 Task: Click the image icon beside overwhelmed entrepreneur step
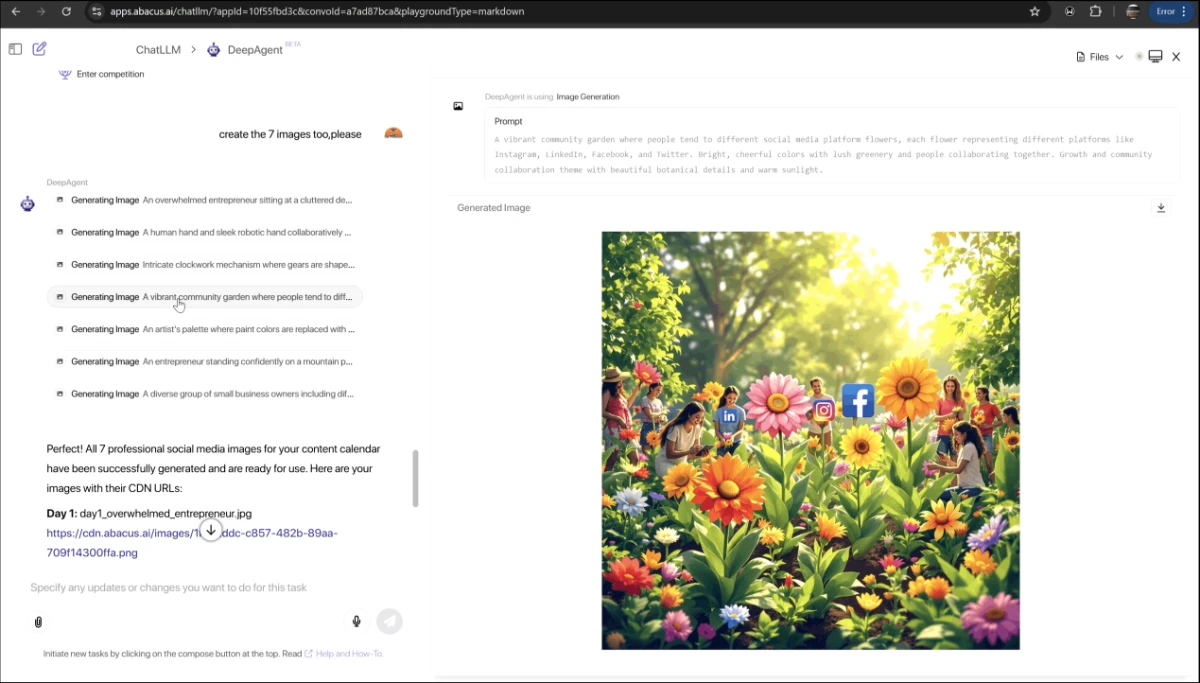click(60, 200)
